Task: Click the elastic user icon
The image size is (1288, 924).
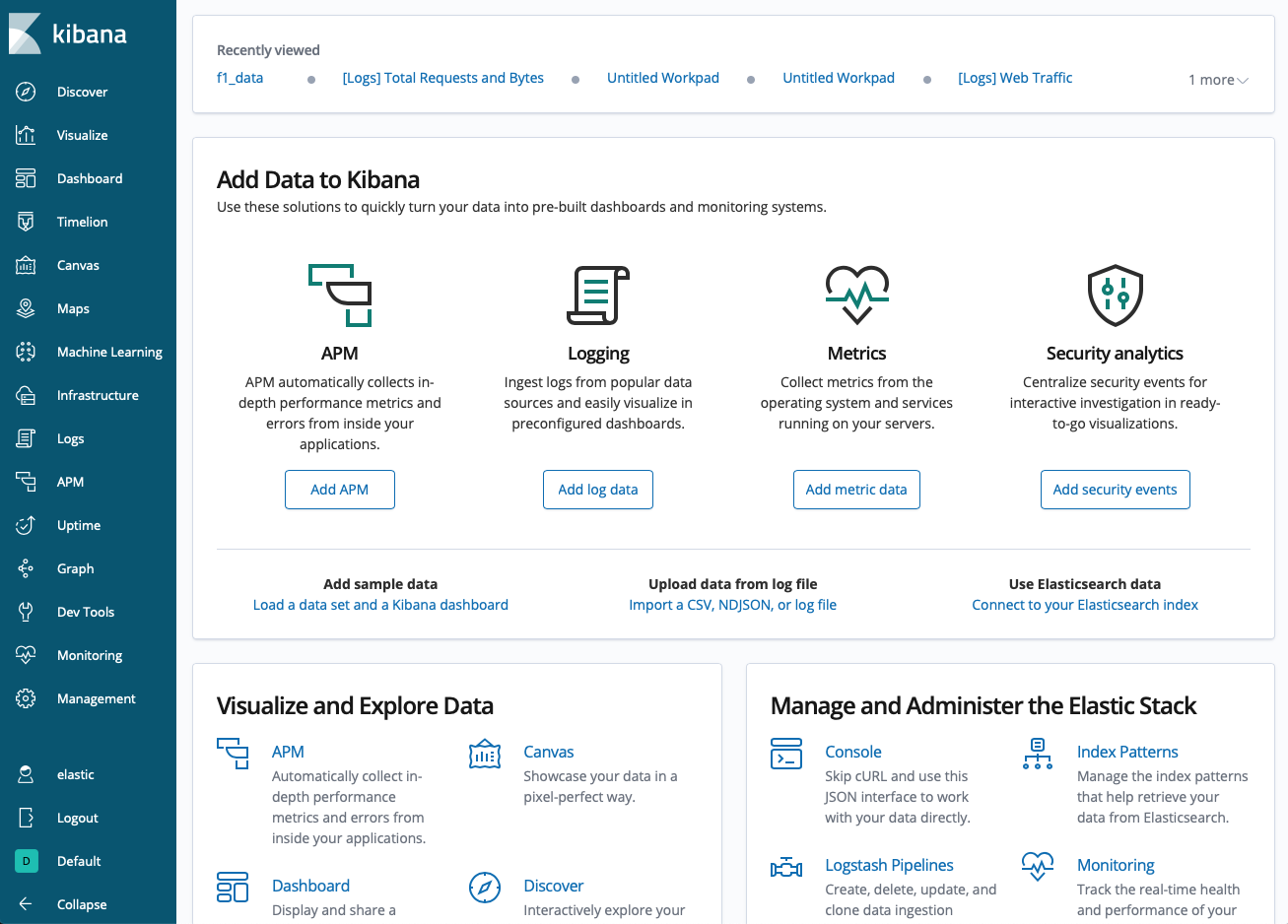Action: [26, 774]
